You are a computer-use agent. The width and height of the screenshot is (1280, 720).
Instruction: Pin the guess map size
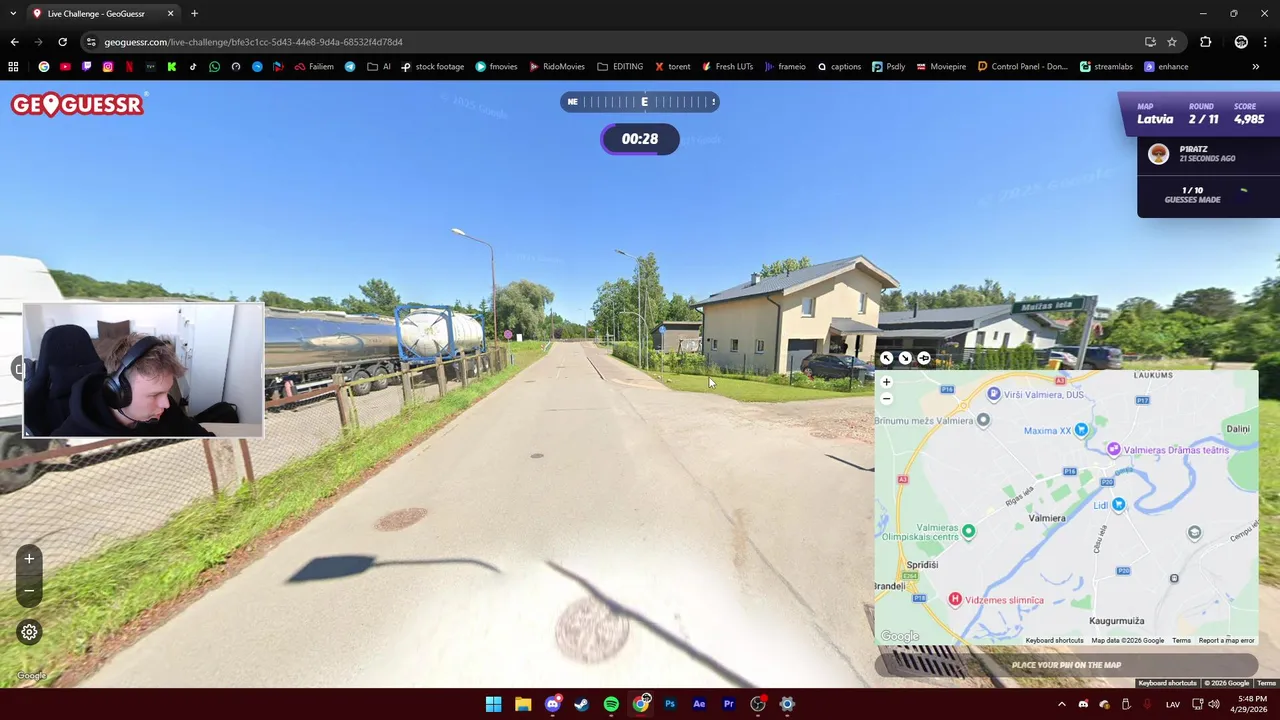924,358
